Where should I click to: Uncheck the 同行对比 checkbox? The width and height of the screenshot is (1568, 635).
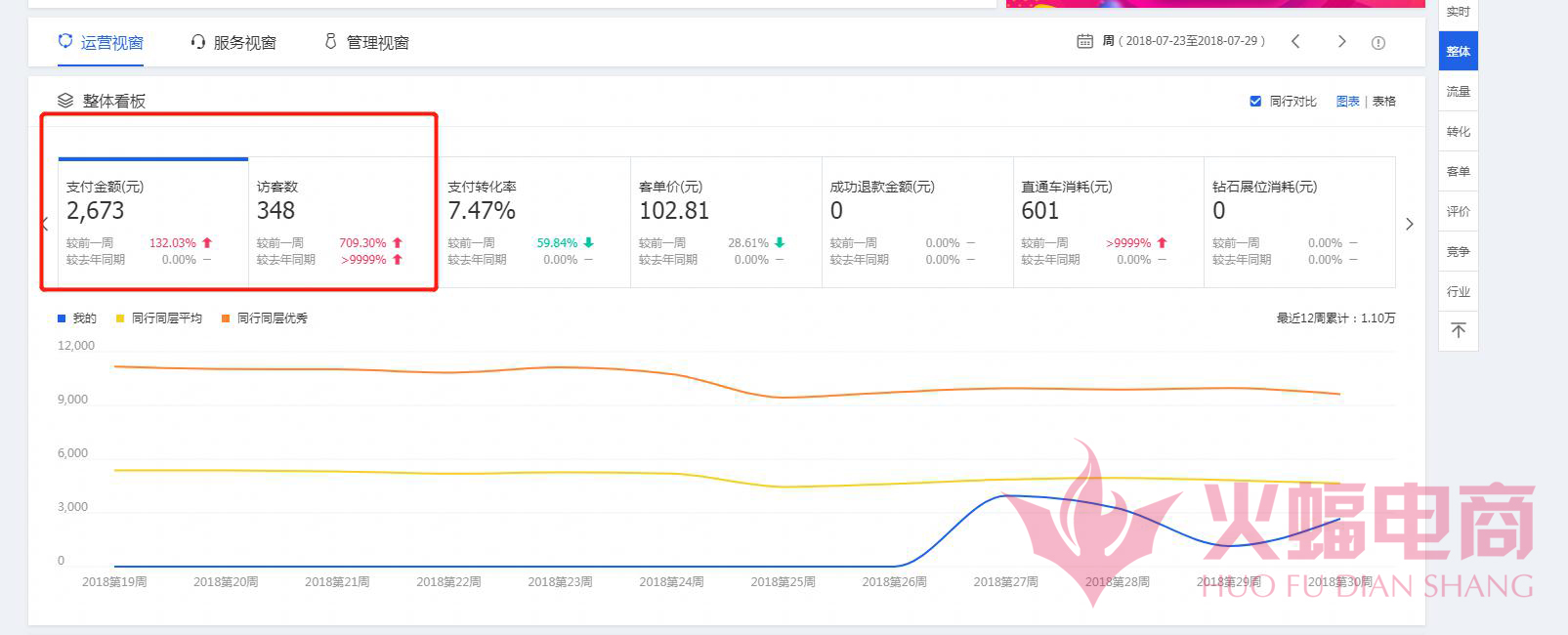1255,101
